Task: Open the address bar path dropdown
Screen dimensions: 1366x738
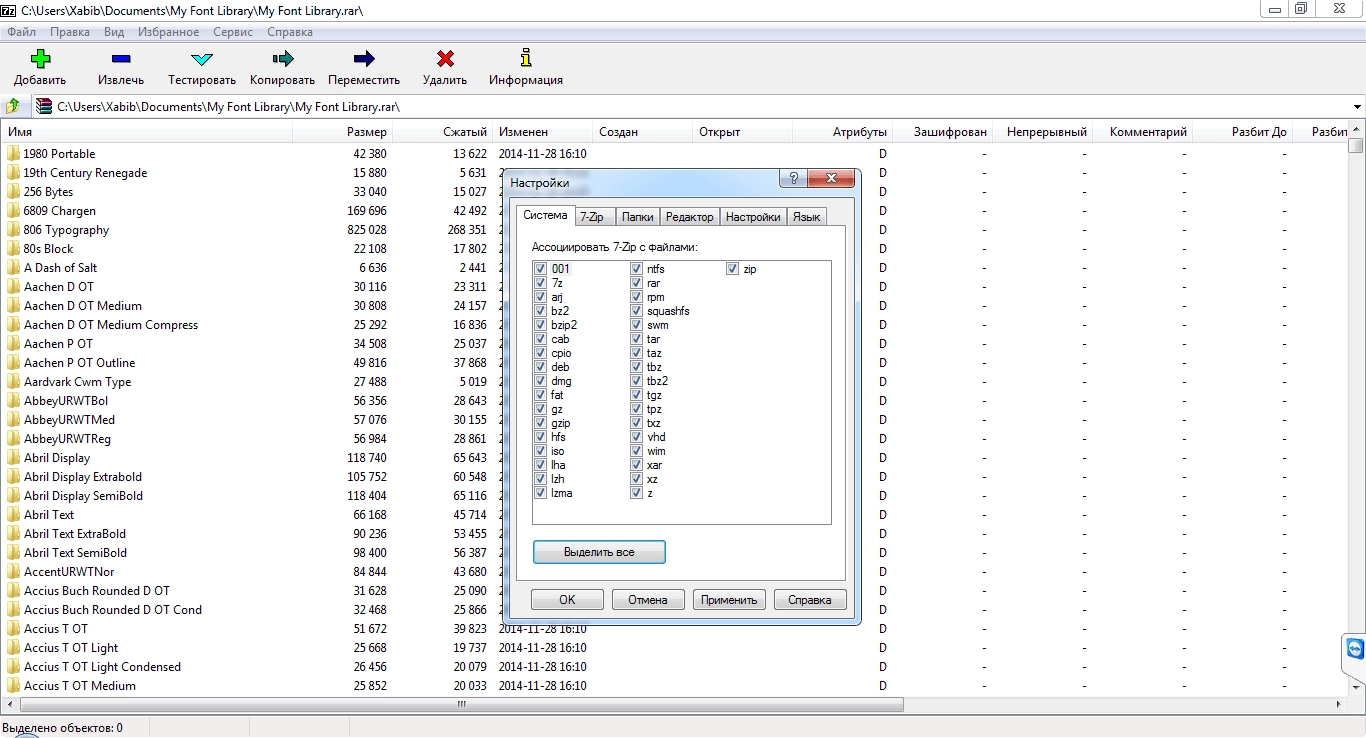Action: (1357, 106)
